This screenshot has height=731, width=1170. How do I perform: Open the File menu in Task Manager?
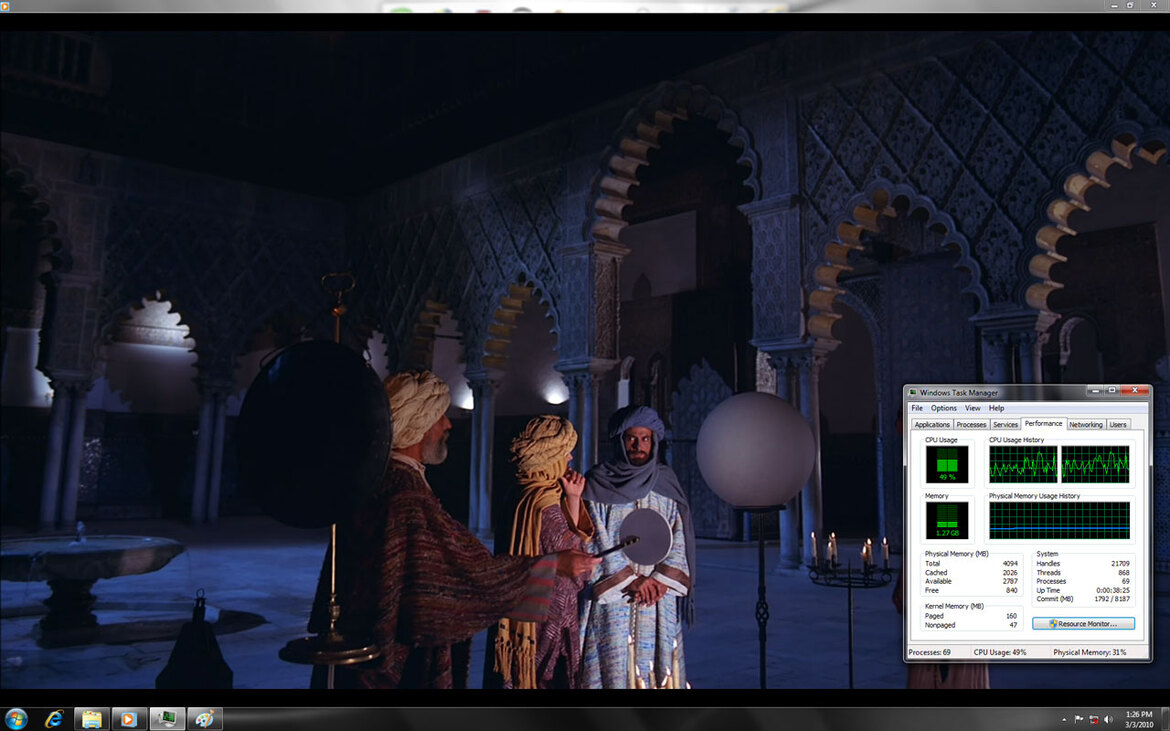[917, 408]
